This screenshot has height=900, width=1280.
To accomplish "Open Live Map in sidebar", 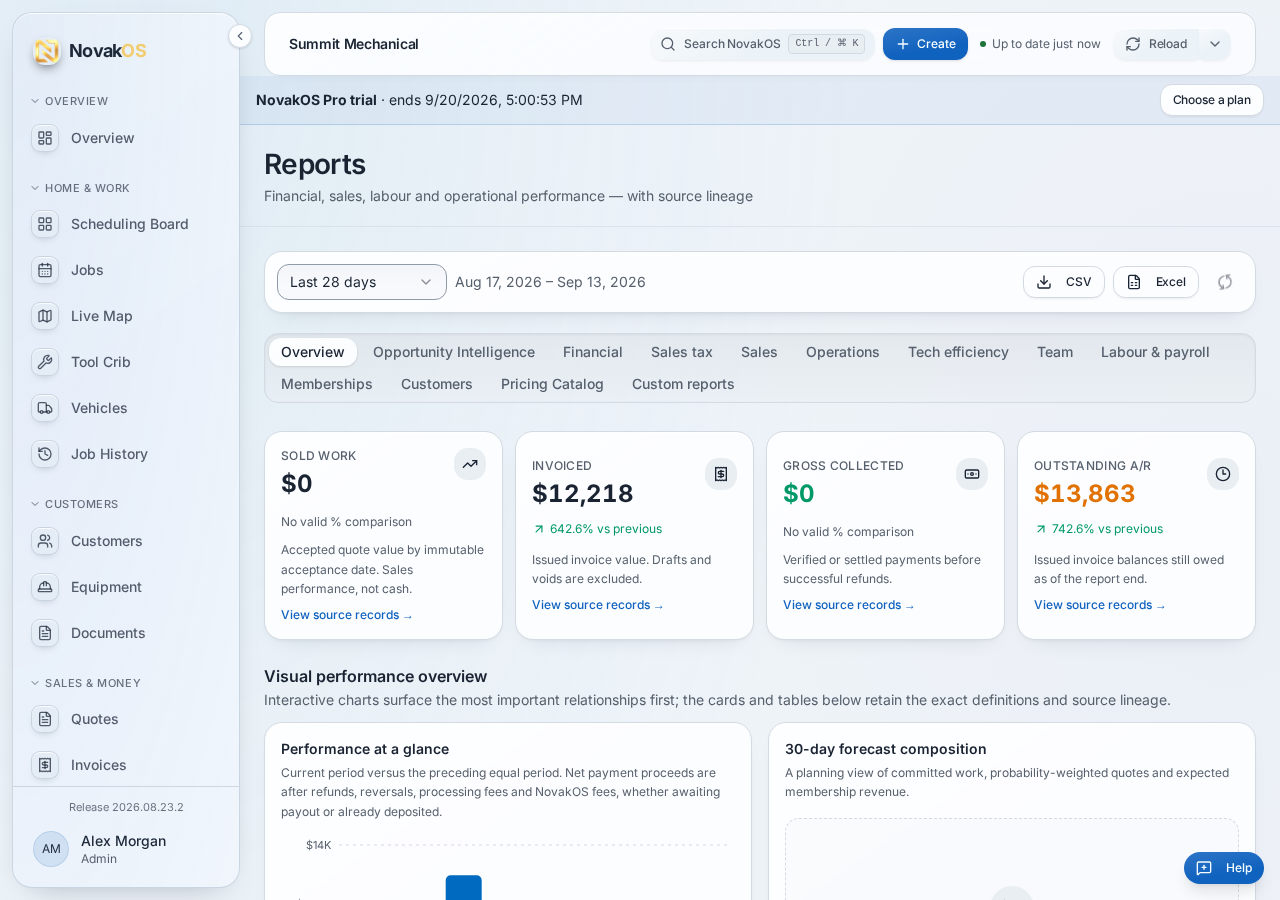I will click(126, 316).
